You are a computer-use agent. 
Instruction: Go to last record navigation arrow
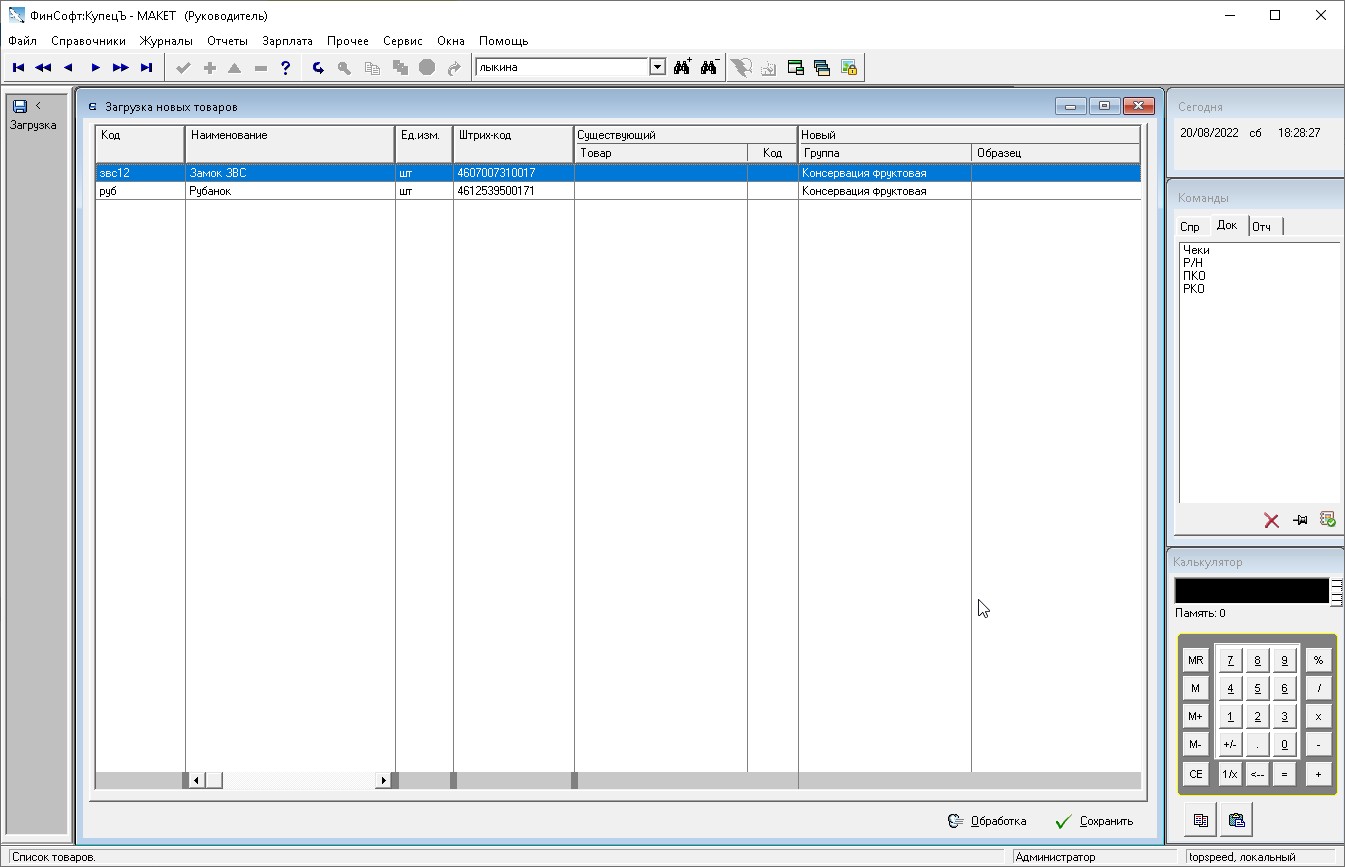146,68
